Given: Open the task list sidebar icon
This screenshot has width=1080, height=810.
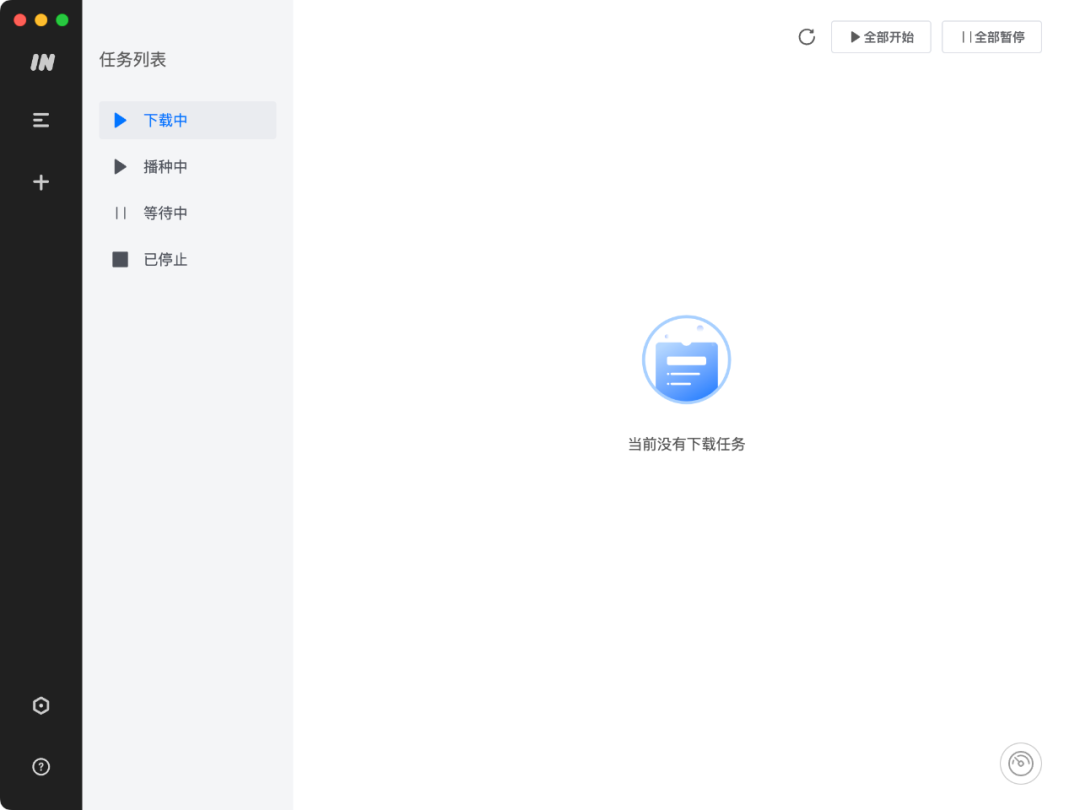Looking at the screenshot, I should click(40, 119).
